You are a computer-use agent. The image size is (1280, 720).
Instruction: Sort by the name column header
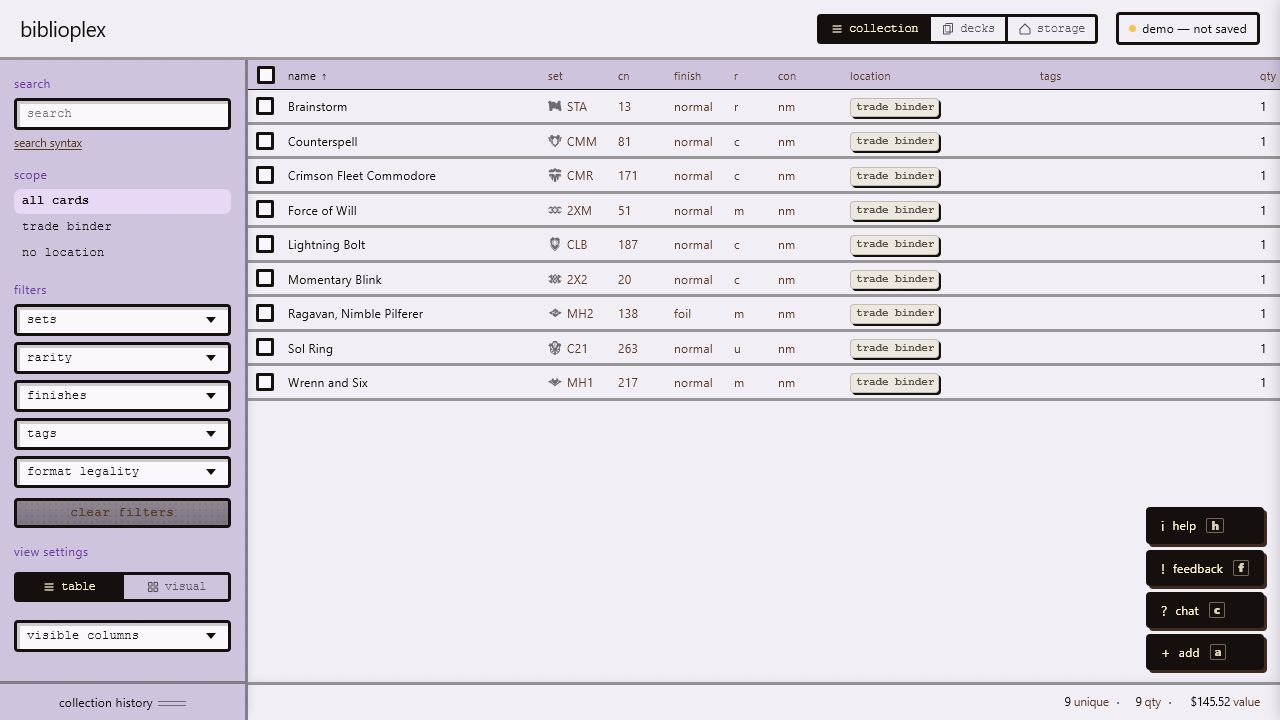pyautogui.click(x=307, y=76)
